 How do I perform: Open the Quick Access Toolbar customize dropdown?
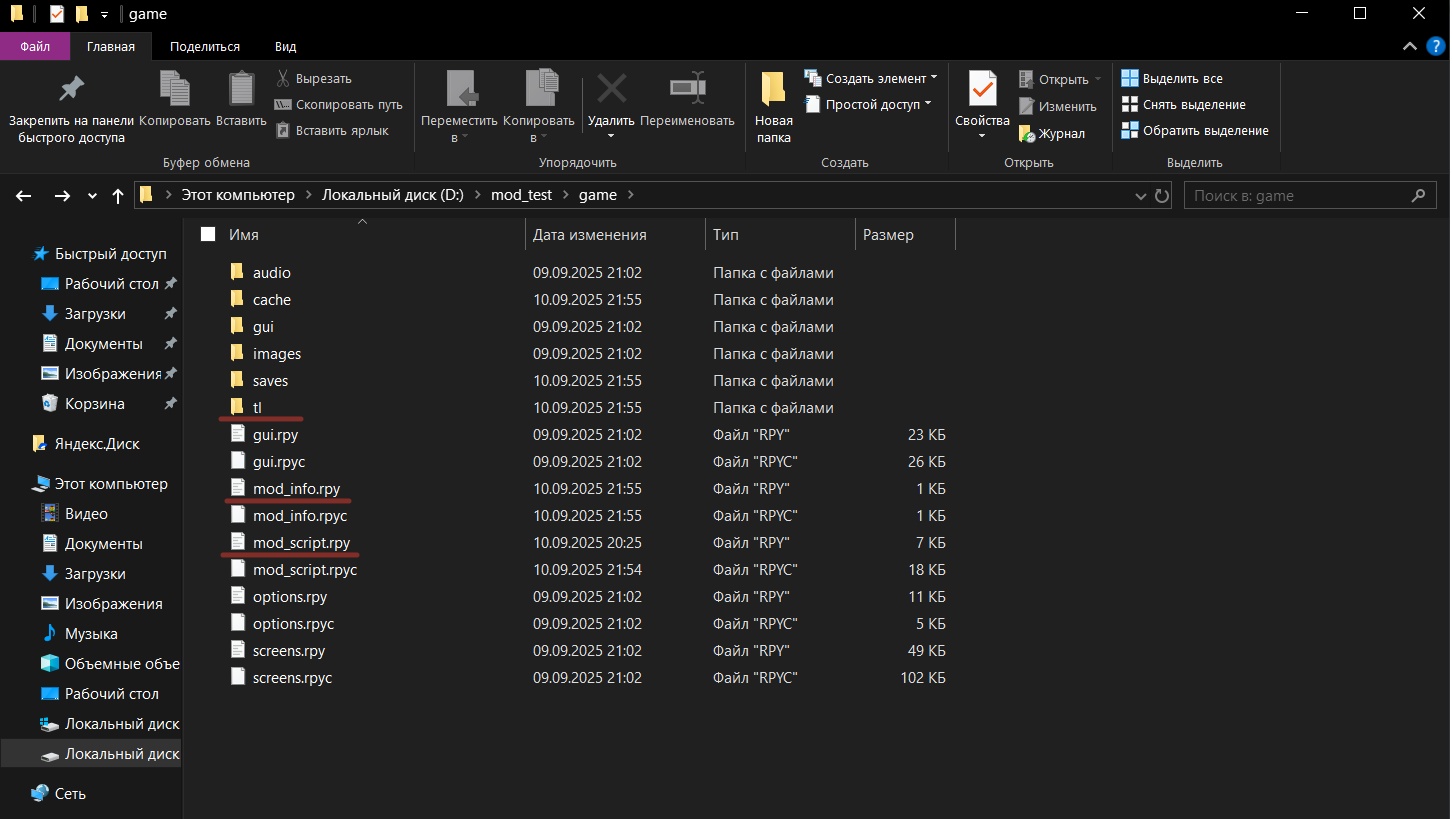point(105,14)
